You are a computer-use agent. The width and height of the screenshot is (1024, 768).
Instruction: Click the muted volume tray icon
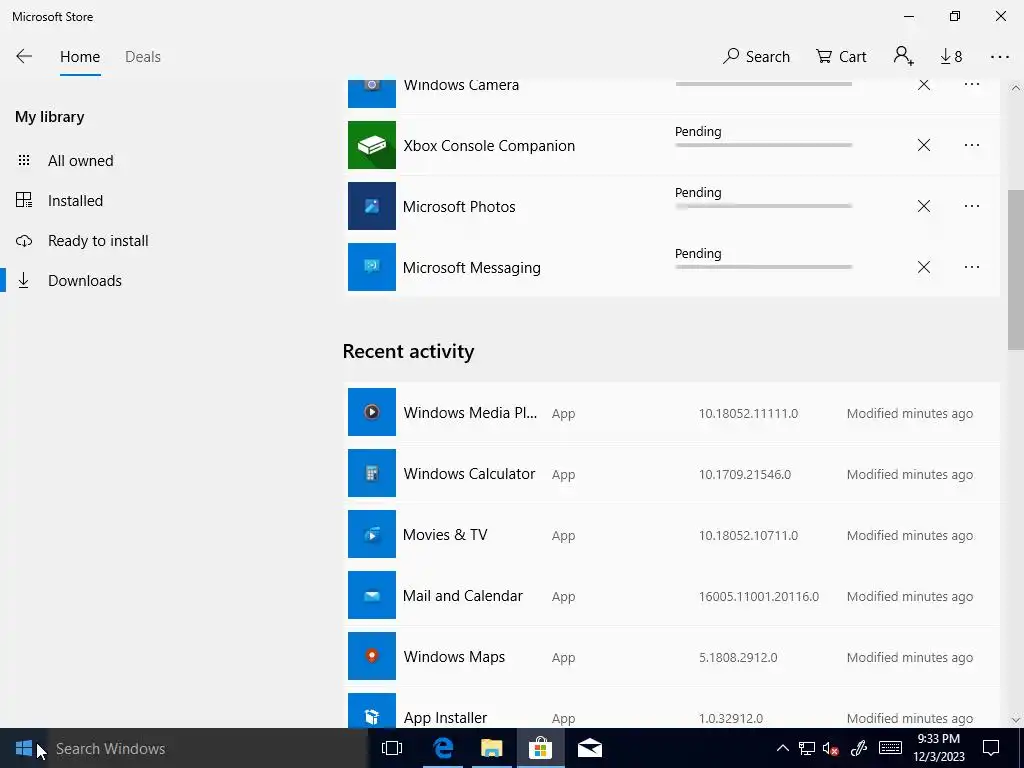pos(831,748)
